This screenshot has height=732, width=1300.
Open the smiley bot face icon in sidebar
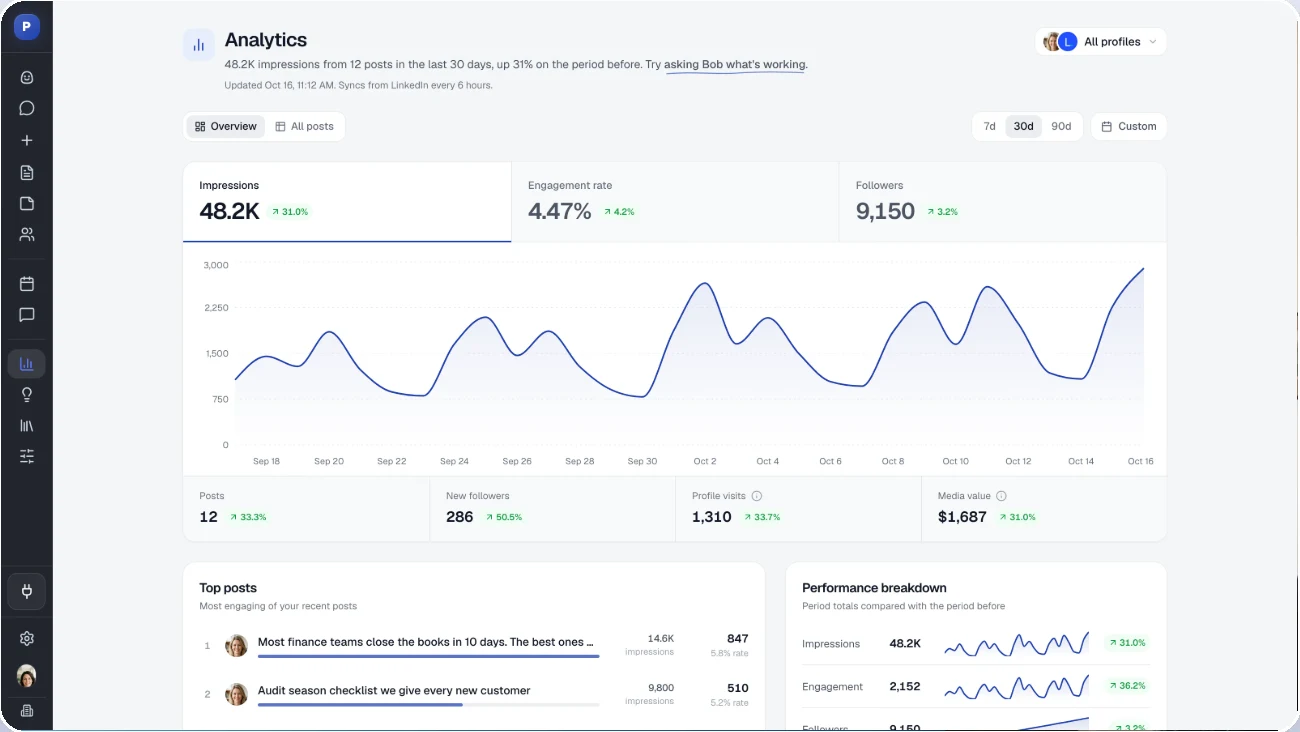point(27,77)
